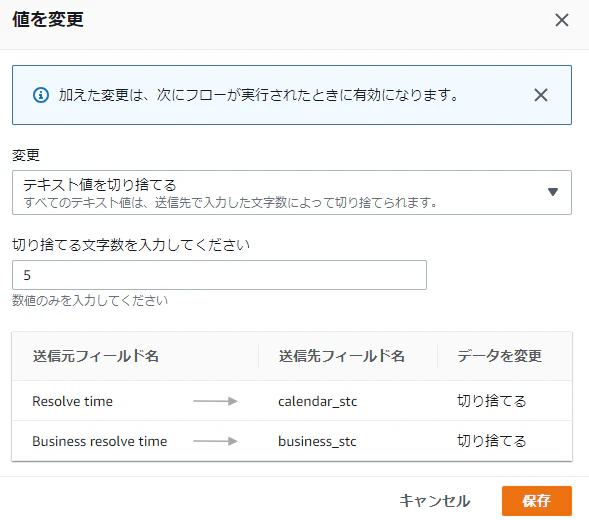Click the truncate character count input field
The image size is (589, 520).
pos(219,275)
